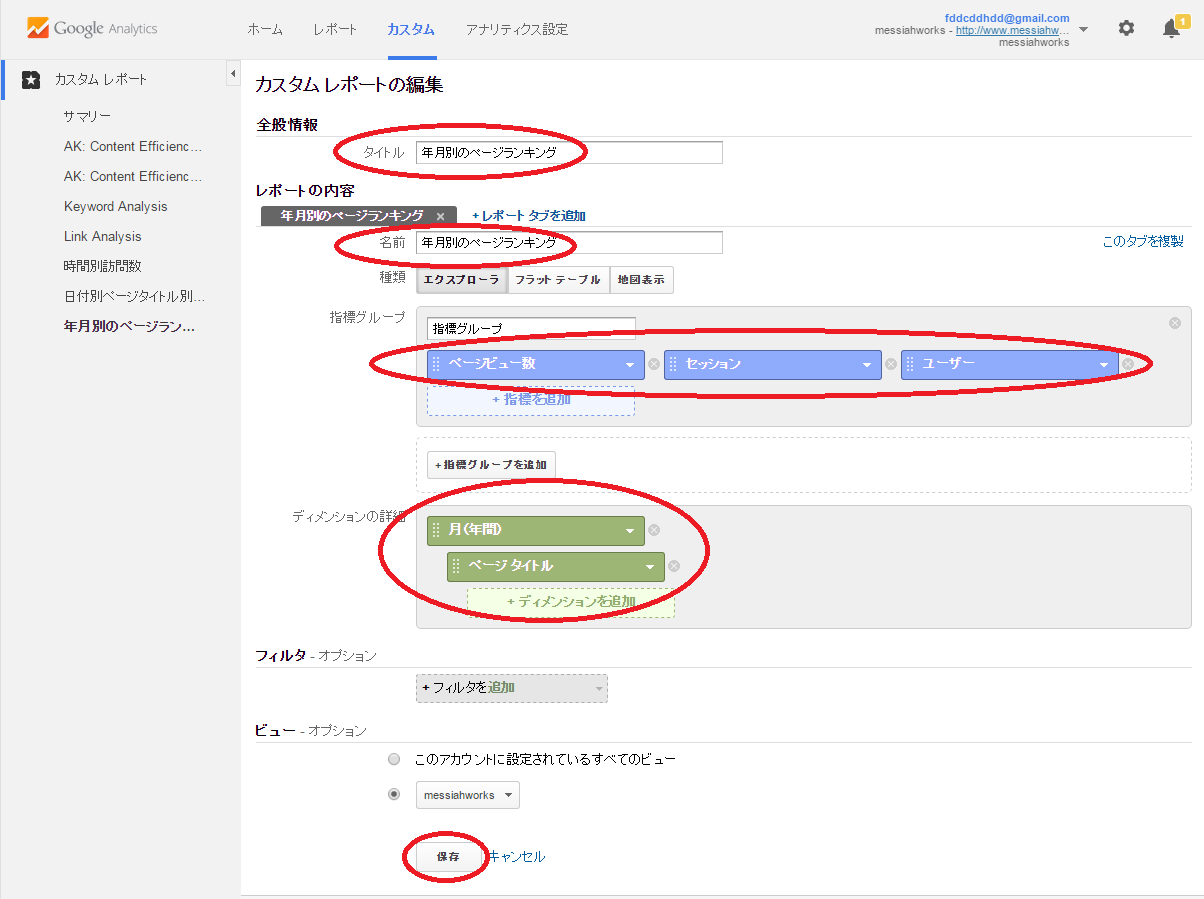The width and height of the screenshot is (1204, 899).
Task: Select the messiahworks view radio button
Action: click(394, 795)
